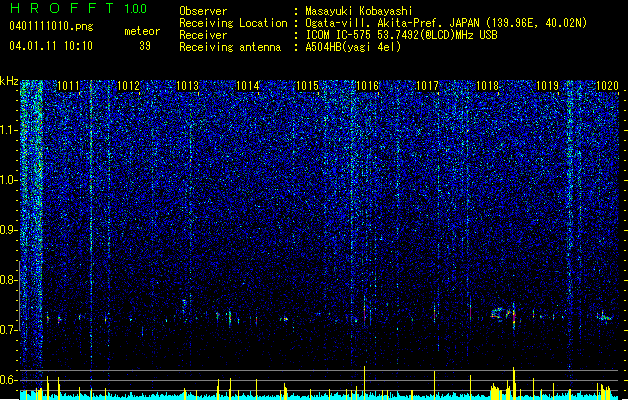Click the 0.9 frequency axis label
Image resolution: width=629 pixels, height=400 pixels.
pos(9,230)
